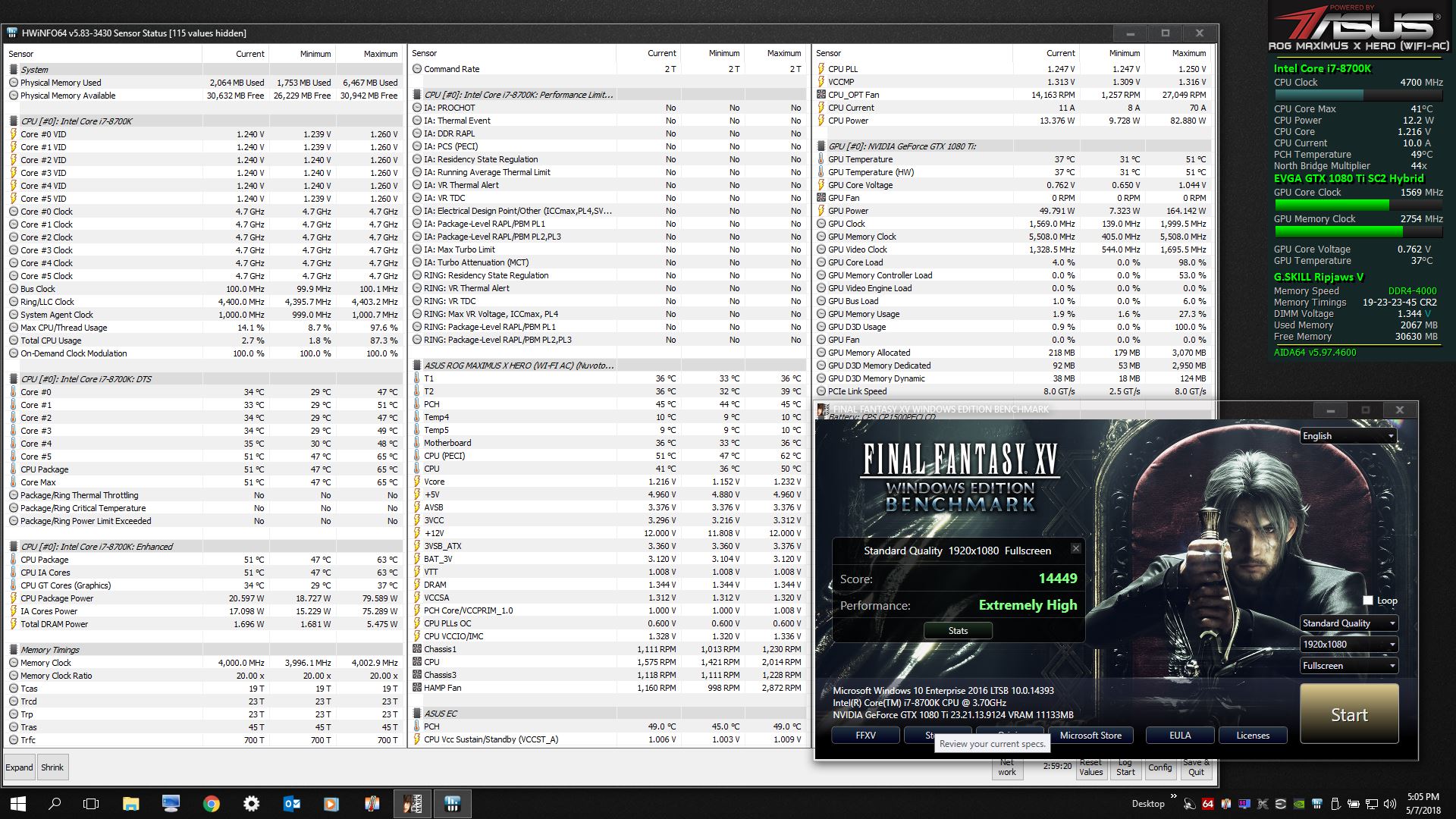This screenshot has width=1456, height=819.
Task: Open Microsoft Store button in the benchmark
Action: (x=1090, y=736)
